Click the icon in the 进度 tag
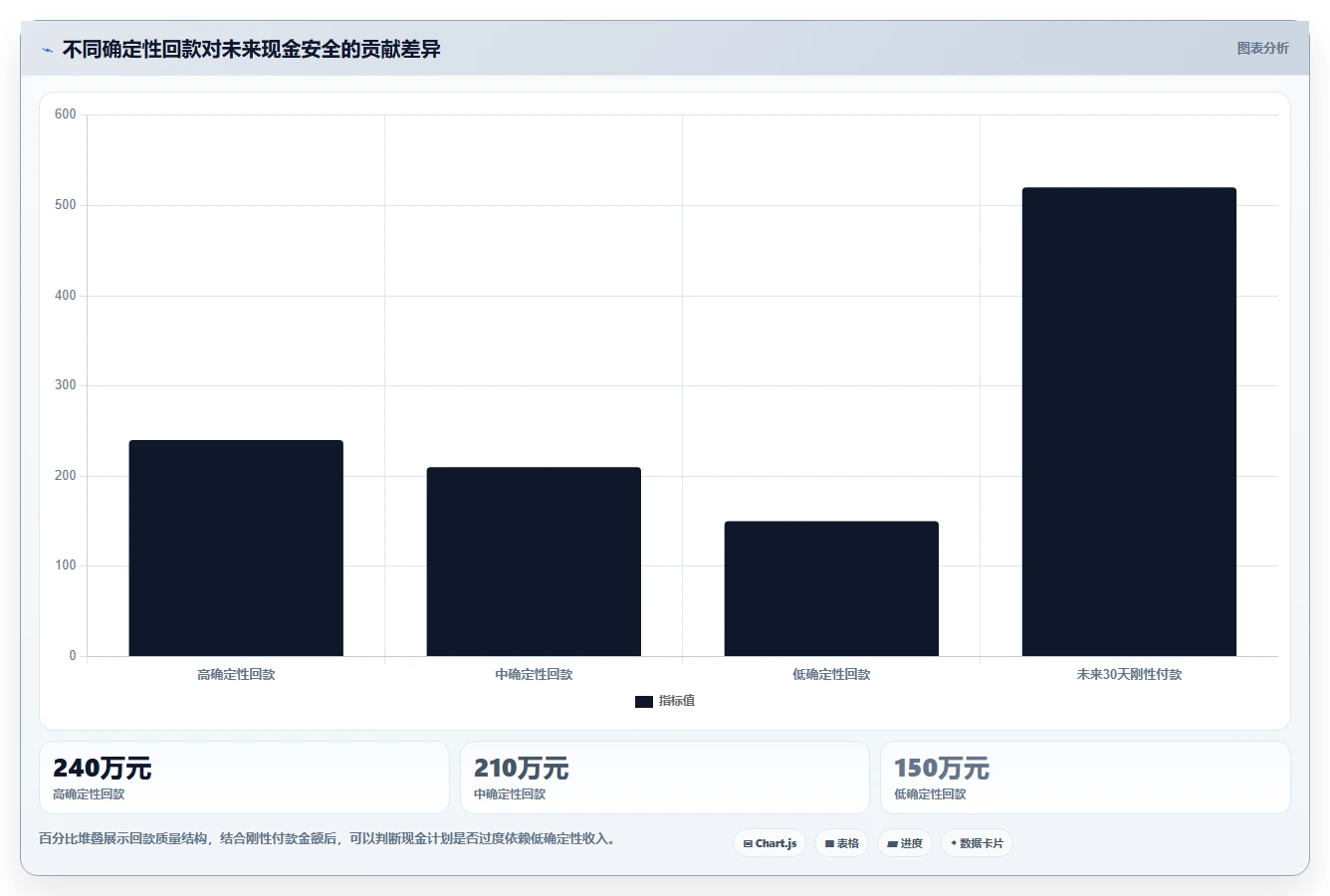 892,843
